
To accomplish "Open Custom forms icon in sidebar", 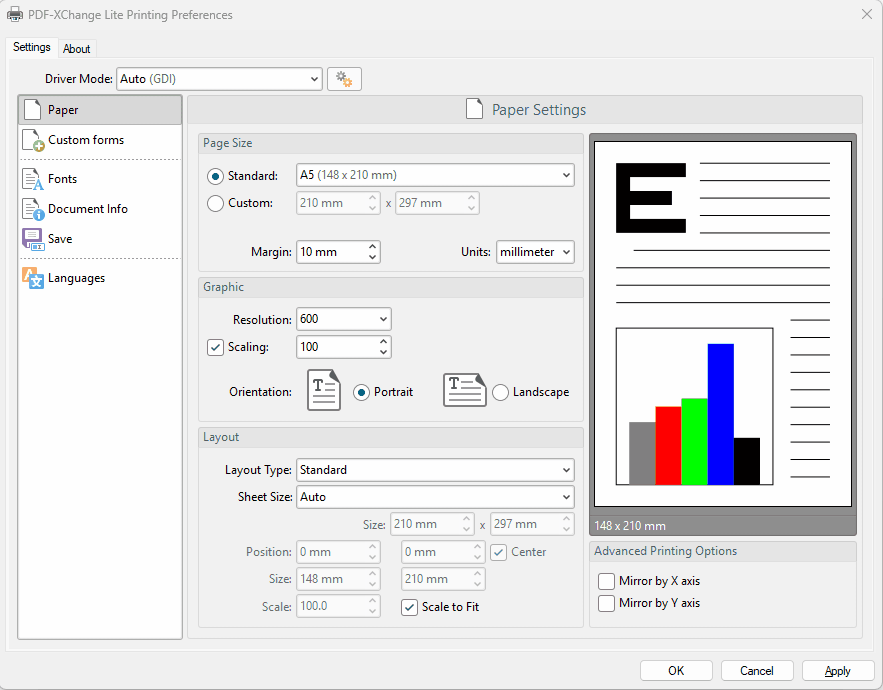I will tap(32, 141).
